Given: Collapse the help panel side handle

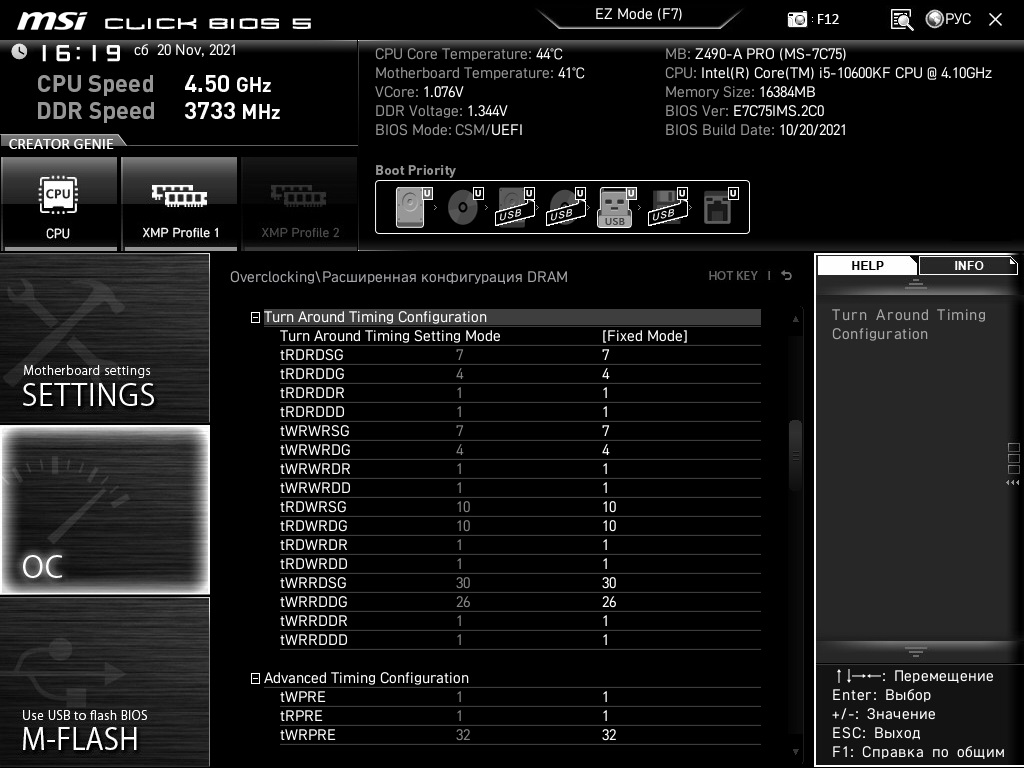Looking at the screenshot, I should (1013, 463).
